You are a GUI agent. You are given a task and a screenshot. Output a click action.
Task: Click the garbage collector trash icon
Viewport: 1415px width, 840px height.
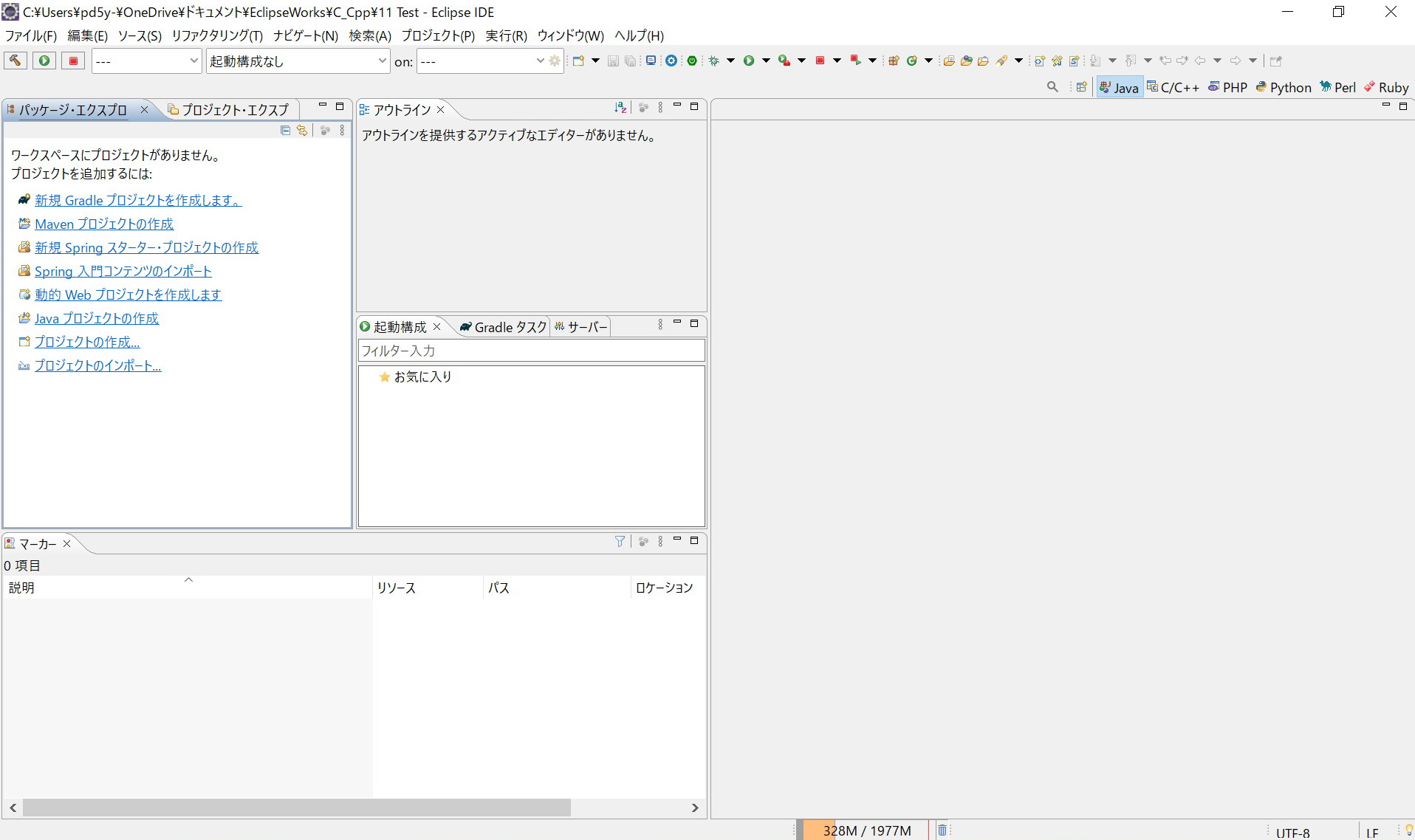[x=942, y=830]
